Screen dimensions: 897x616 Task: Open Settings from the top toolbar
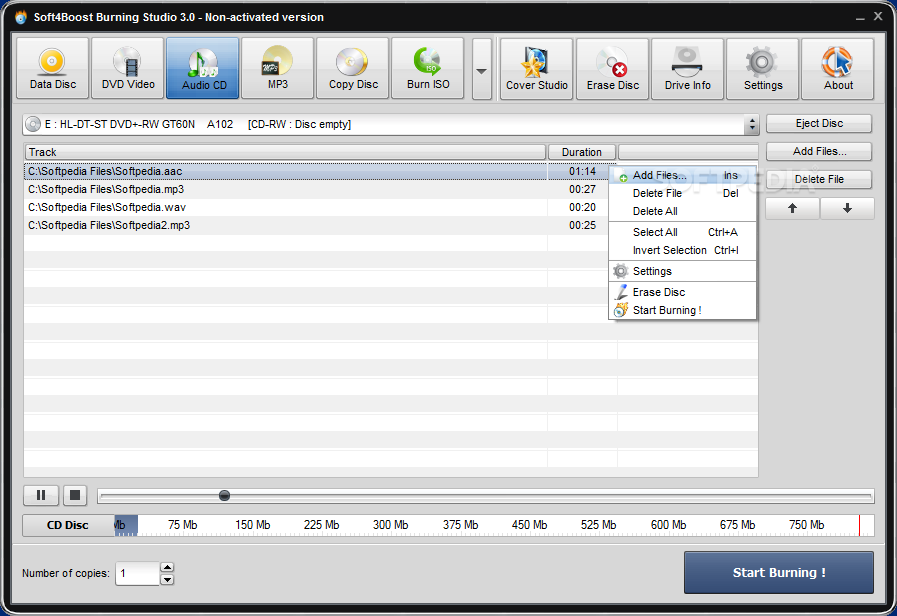762,69
